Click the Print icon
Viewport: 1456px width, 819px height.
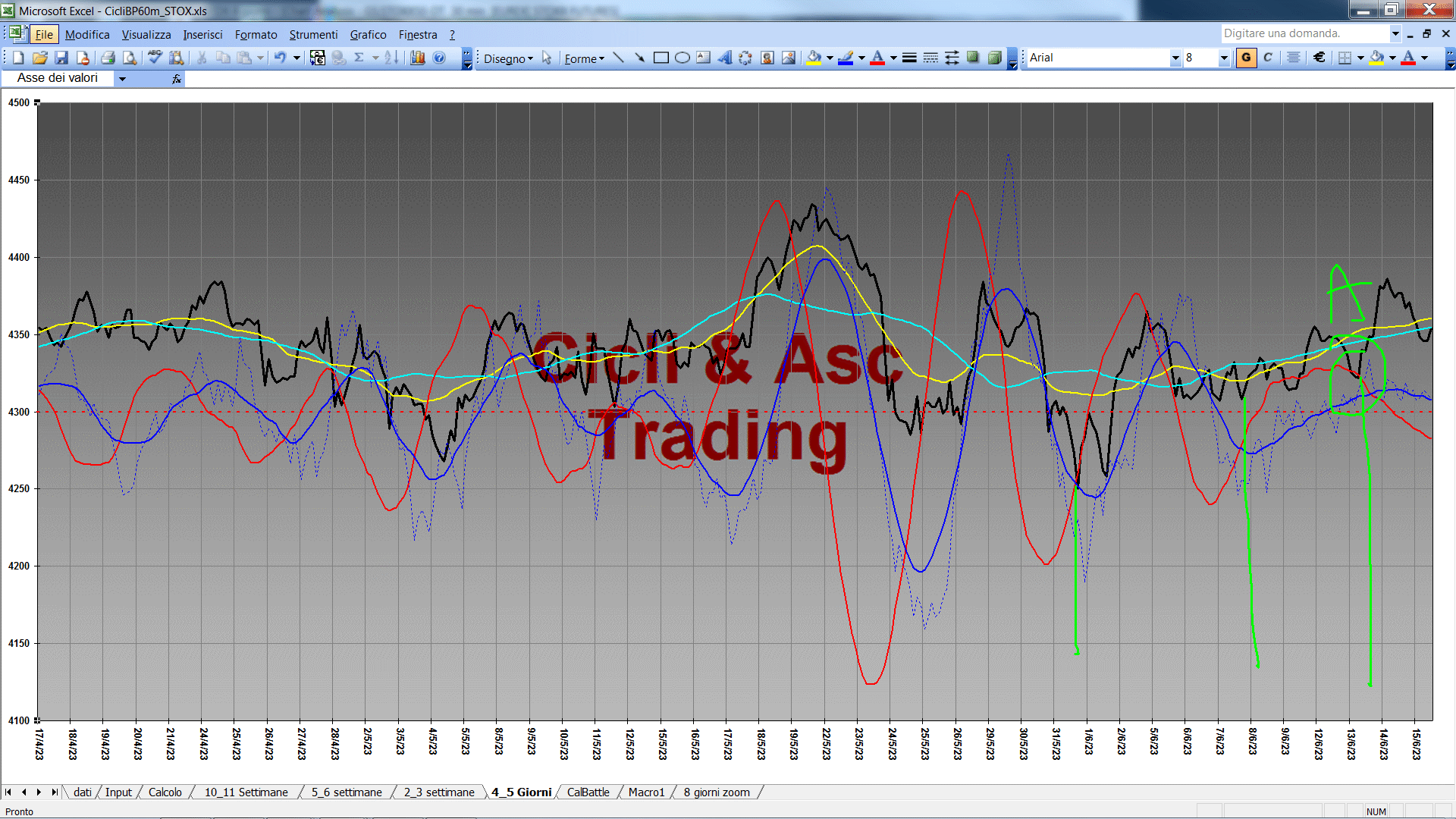coord(108,58)
